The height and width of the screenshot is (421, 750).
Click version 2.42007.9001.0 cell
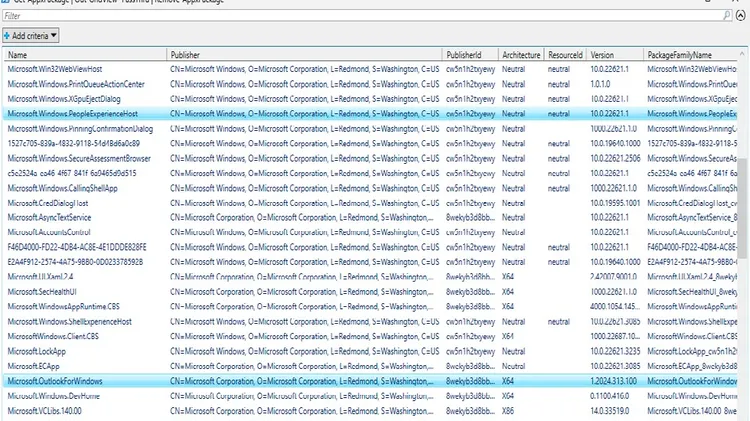coord(613,277)
